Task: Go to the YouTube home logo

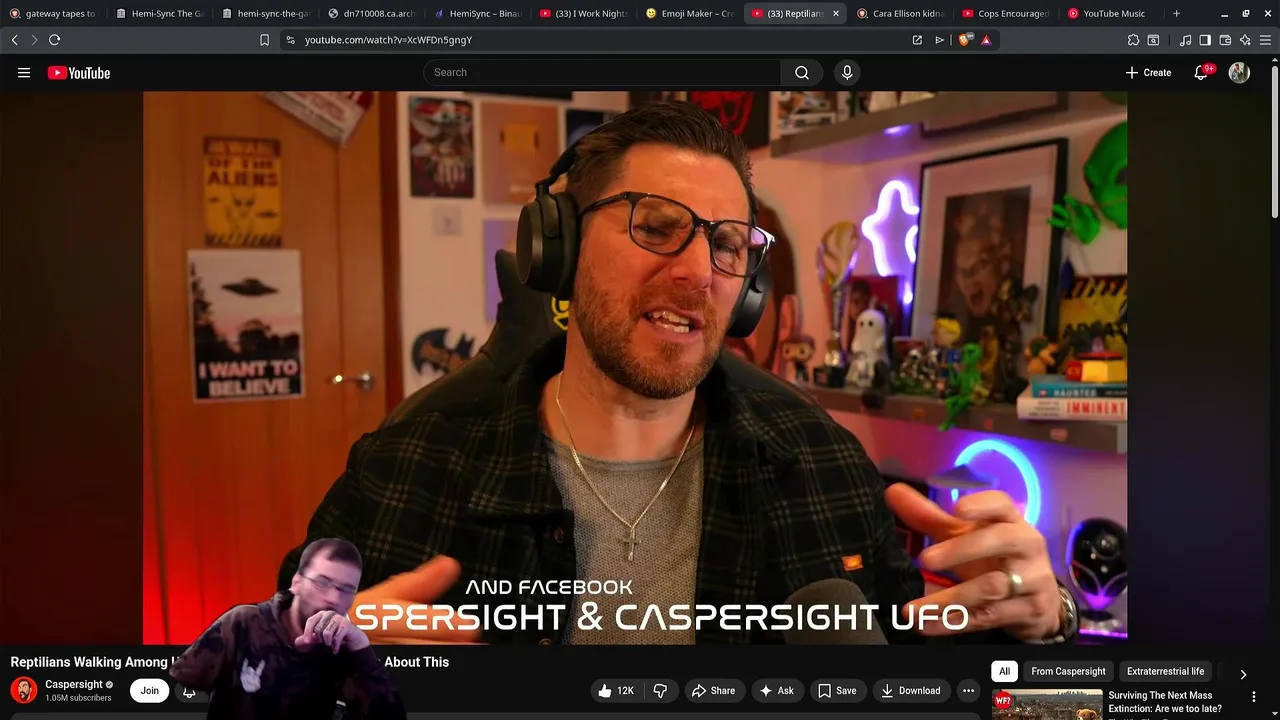Action: click(x=79, y=72)
